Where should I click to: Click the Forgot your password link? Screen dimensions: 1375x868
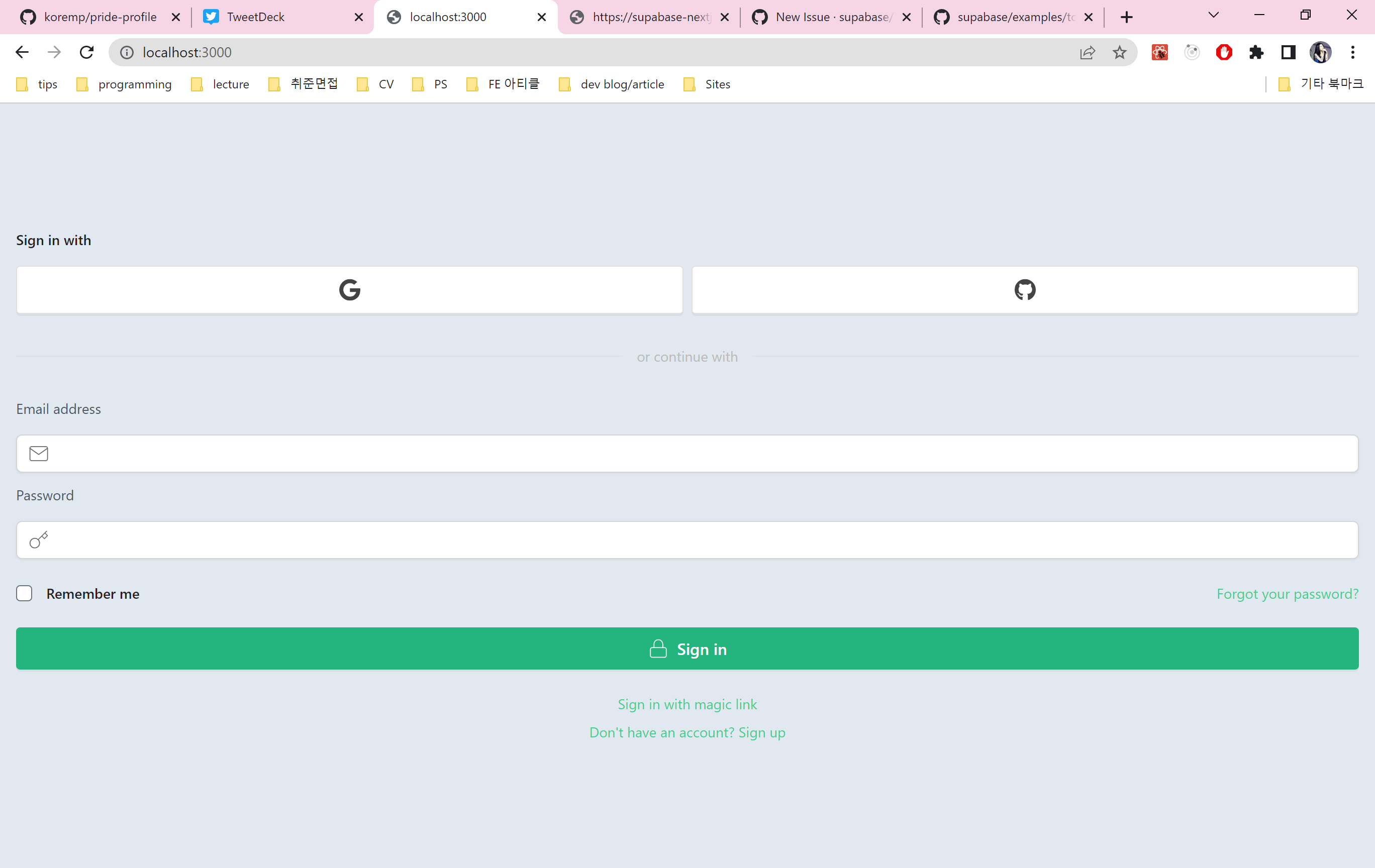point(1287,594)
